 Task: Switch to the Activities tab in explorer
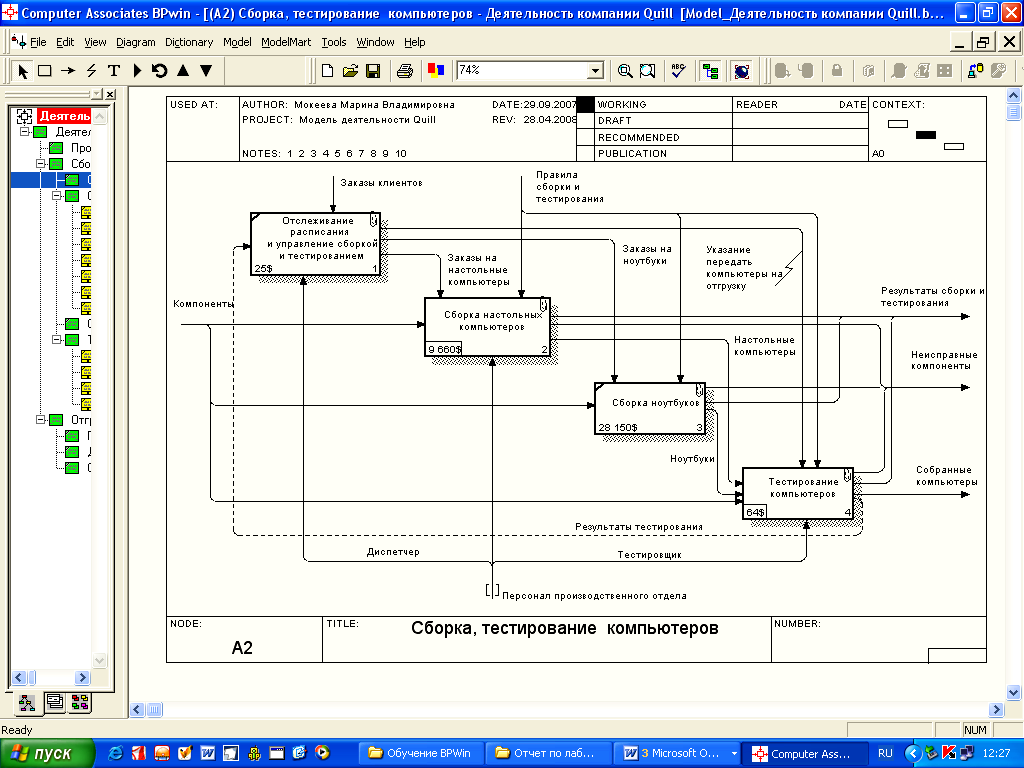click(27, 703)
